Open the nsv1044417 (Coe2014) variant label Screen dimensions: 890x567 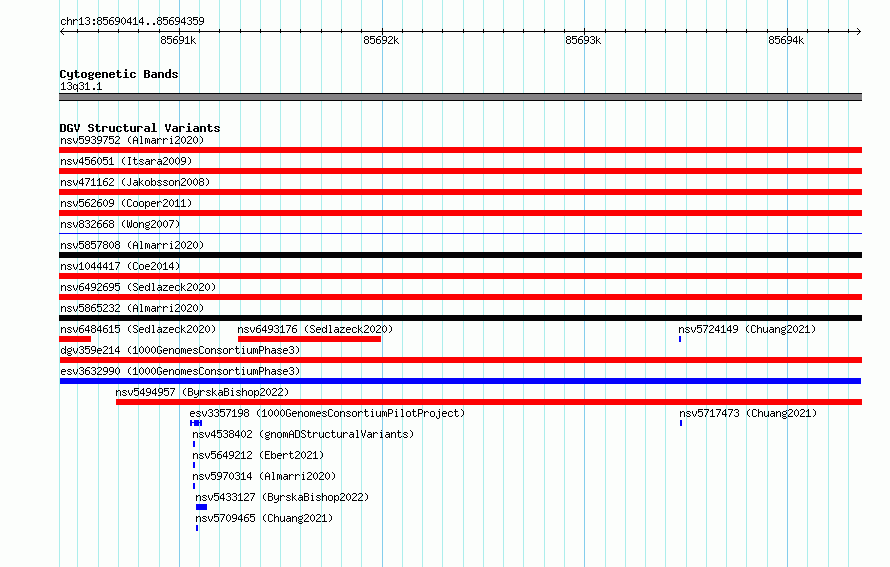click(x=120, y=266)
